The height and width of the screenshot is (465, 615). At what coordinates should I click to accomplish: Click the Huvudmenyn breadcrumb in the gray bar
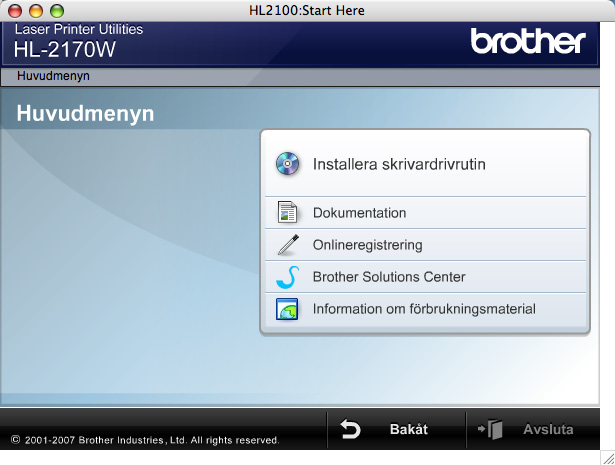[x=53, y=76]
